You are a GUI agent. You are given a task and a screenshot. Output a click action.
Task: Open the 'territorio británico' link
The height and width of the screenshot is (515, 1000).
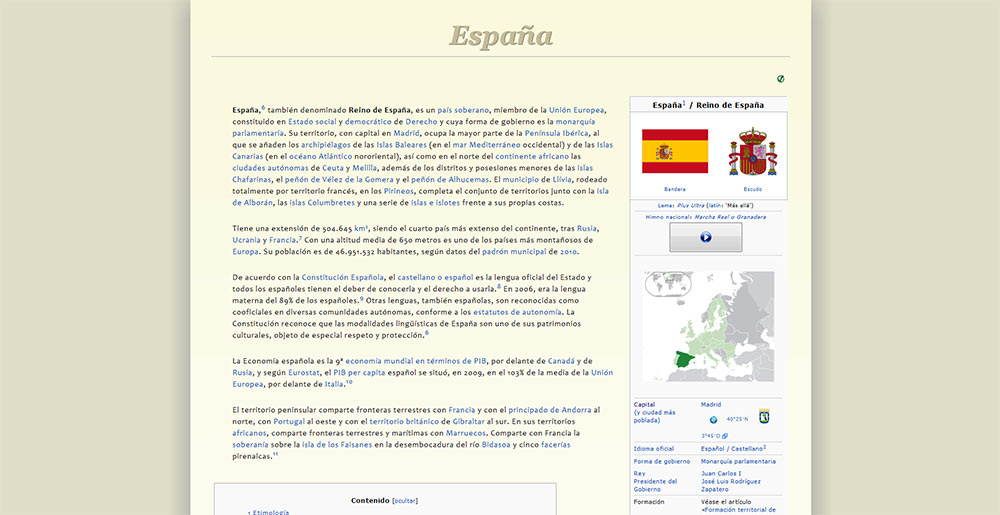tap(404, 421)
